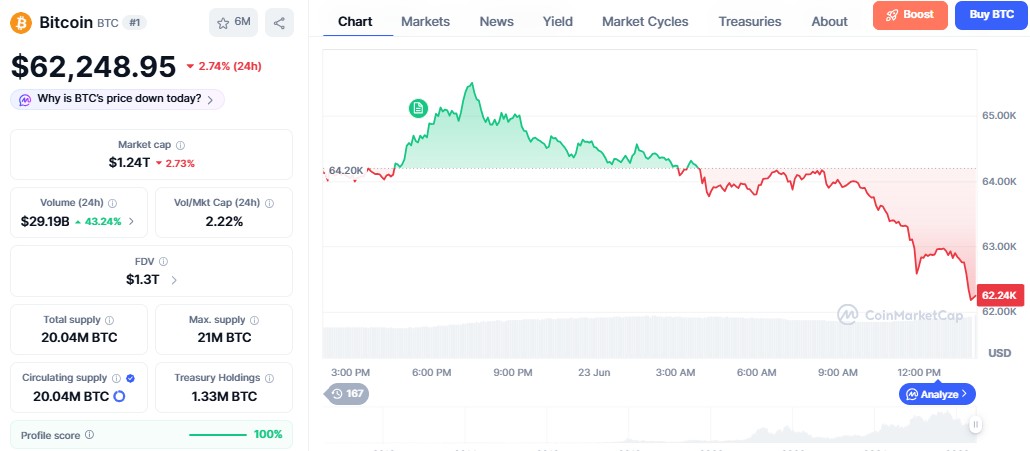Open Profile score info icon
The image size is (1030, 451).
89,435
